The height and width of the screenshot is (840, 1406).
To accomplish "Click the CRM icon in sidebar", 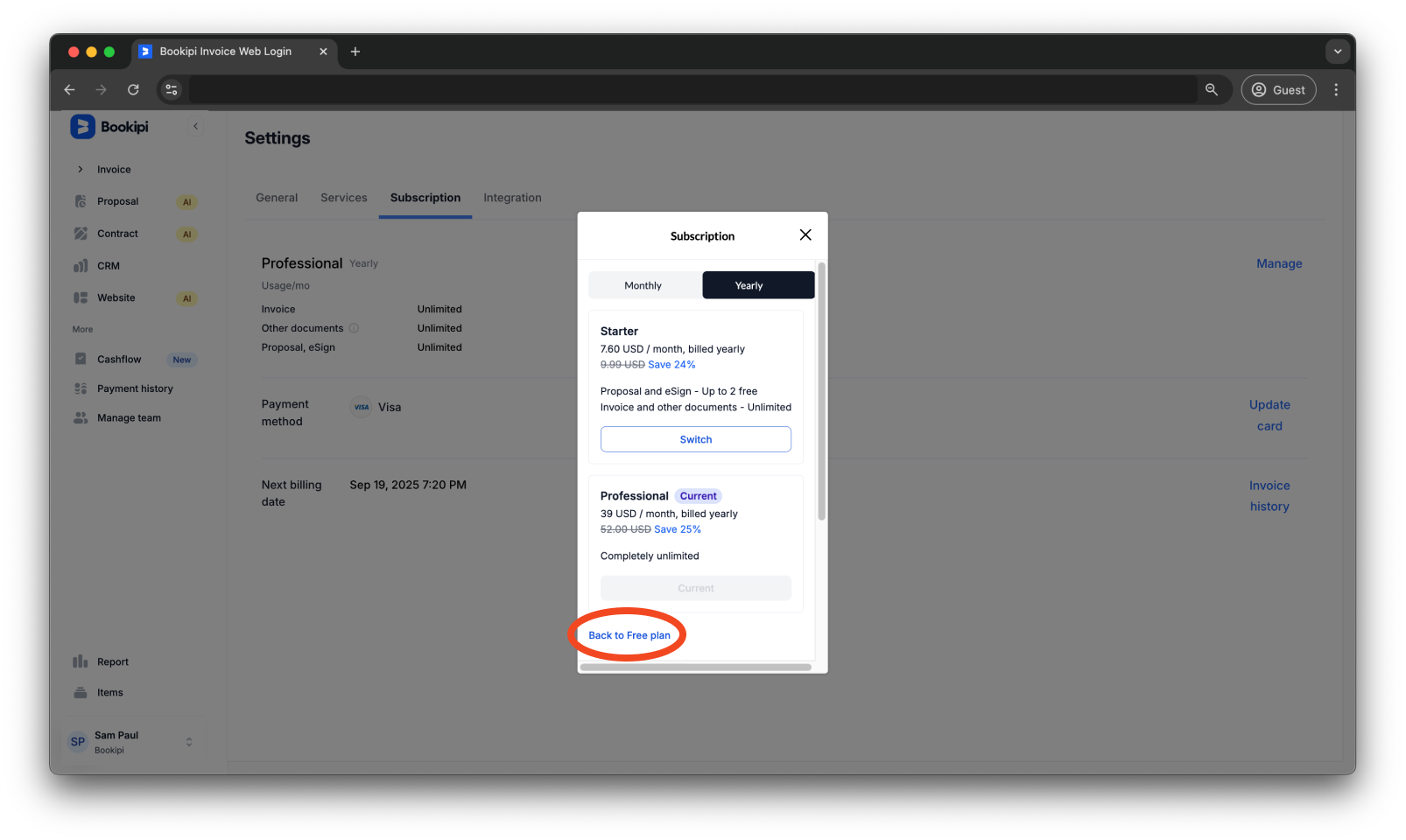I will (81, 265).
